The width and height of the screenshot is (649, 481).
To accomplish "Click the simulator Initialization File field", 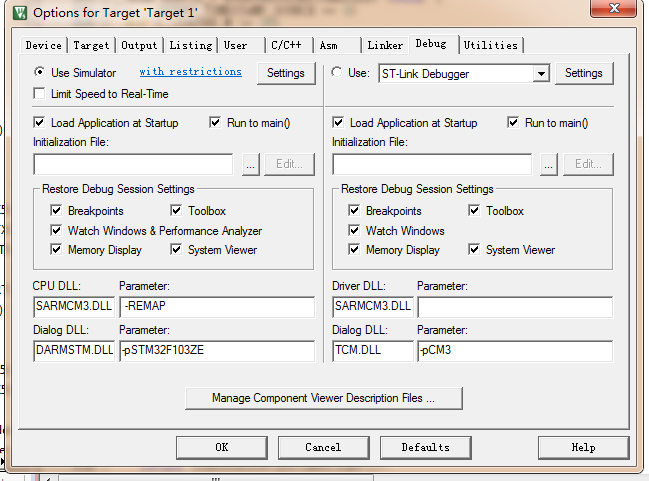I will pyautogui.click(x=133, y=164).
